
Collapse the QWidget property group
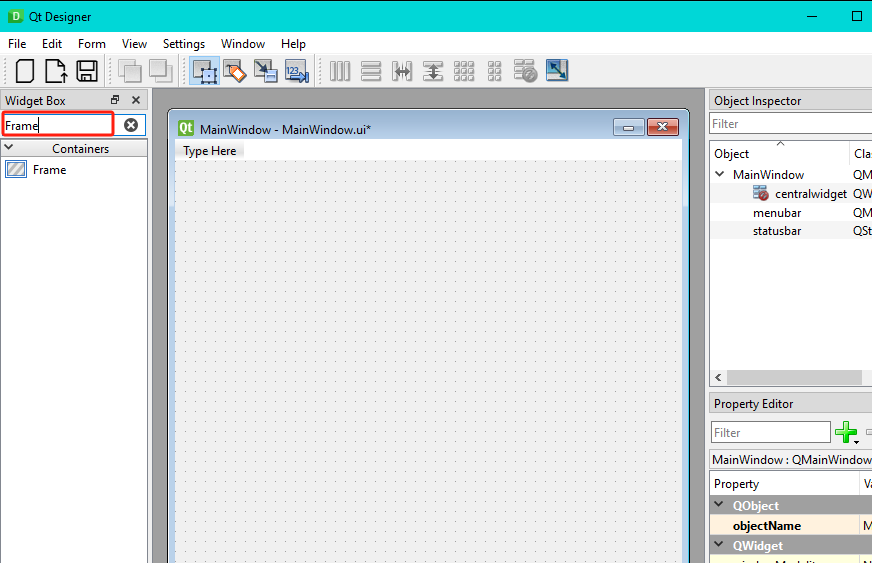720,545
